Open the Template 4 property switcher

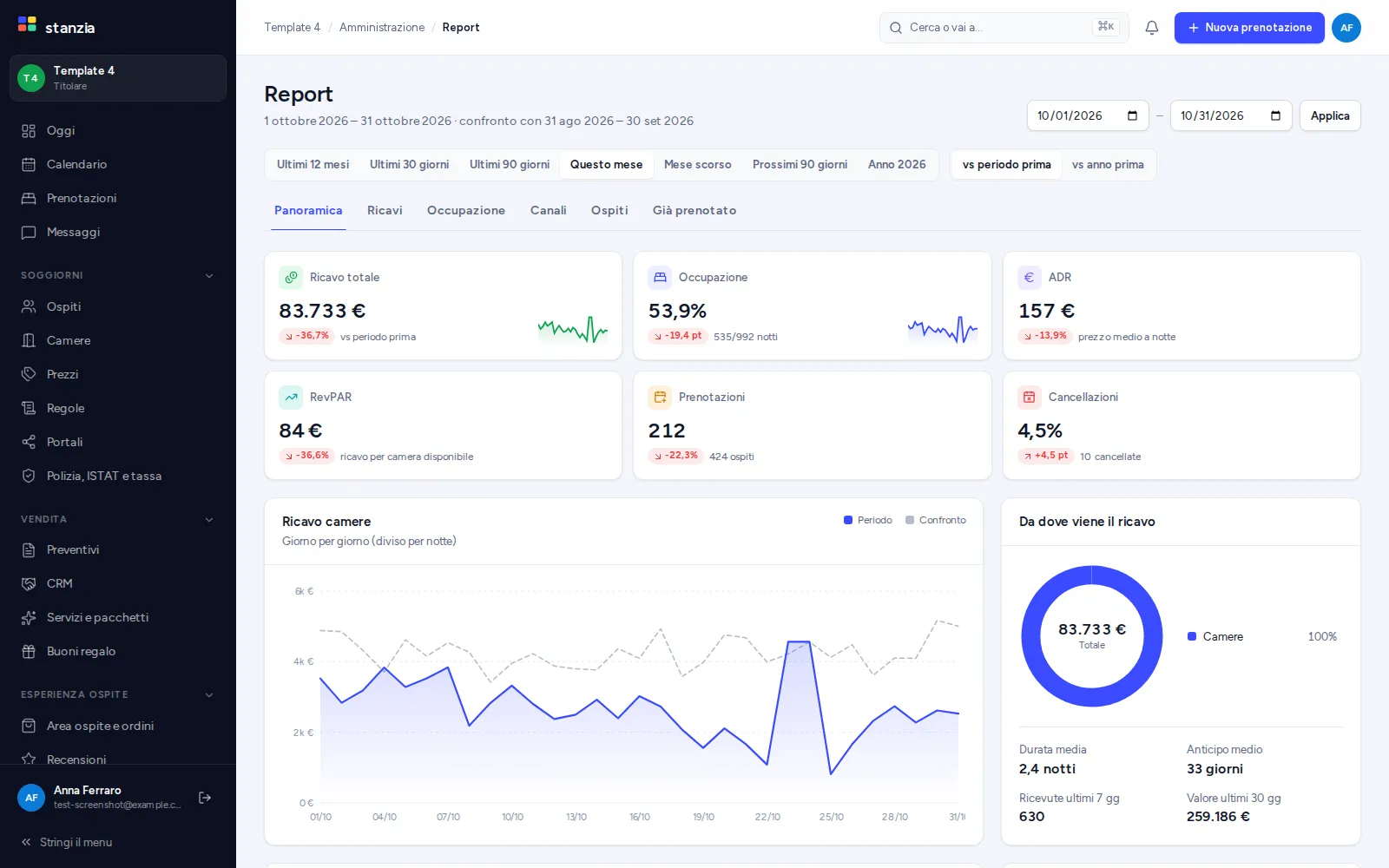(118, 78)
